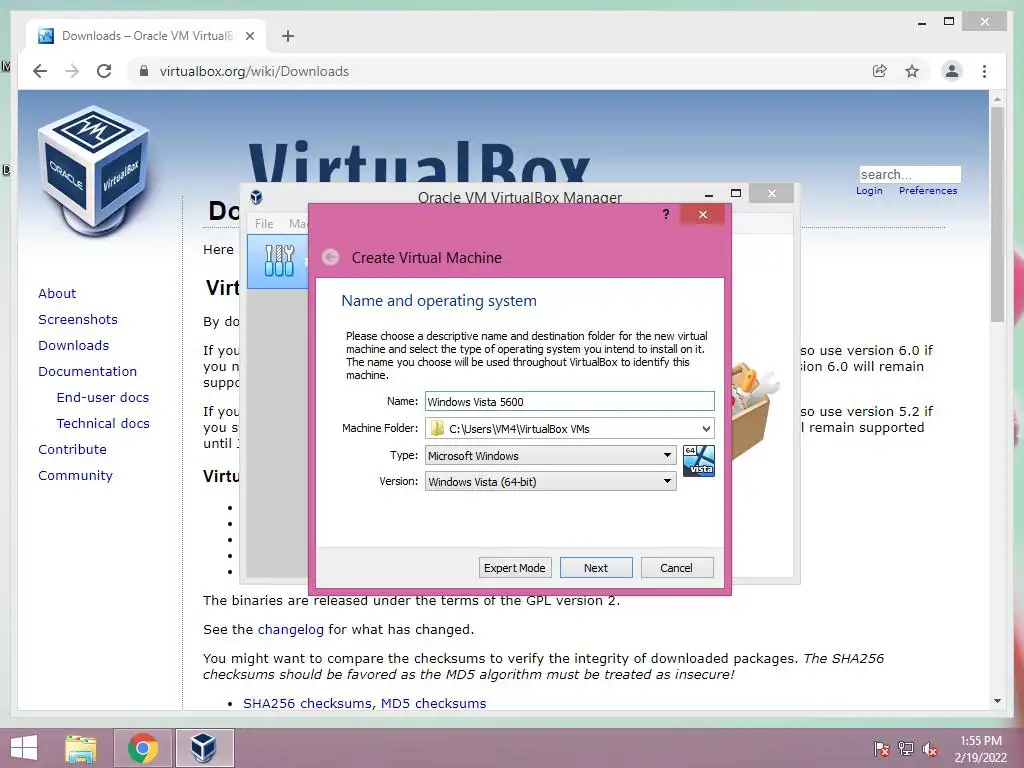Click the scrollbar up arrow
This screenshot has height=768, width=1024.
pyautogui.click(x=997, y=99)
